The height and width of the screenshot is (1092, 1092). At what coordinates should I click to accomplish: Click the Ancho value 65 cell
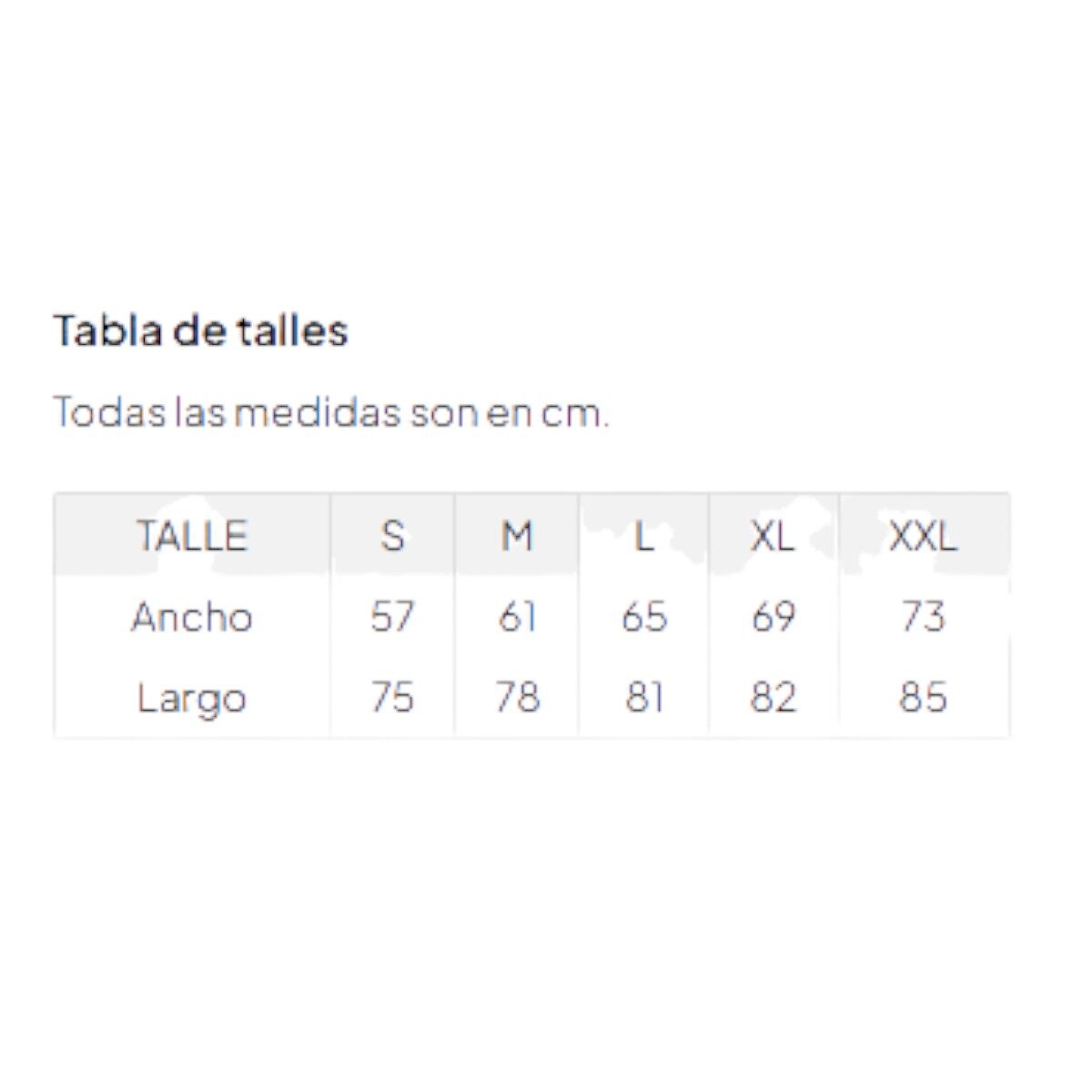coord(644,617)
